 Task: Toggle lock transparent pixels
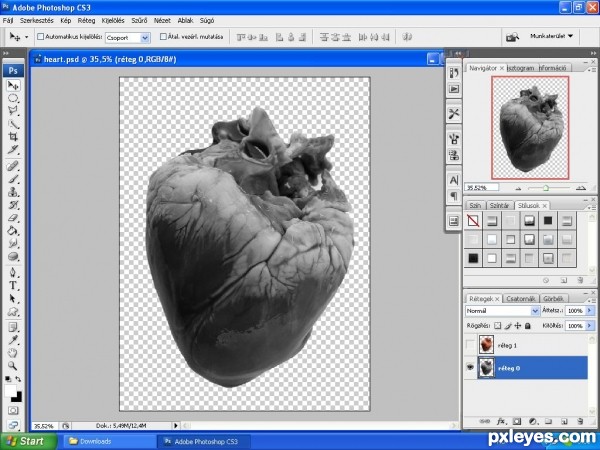pos(497,326)
